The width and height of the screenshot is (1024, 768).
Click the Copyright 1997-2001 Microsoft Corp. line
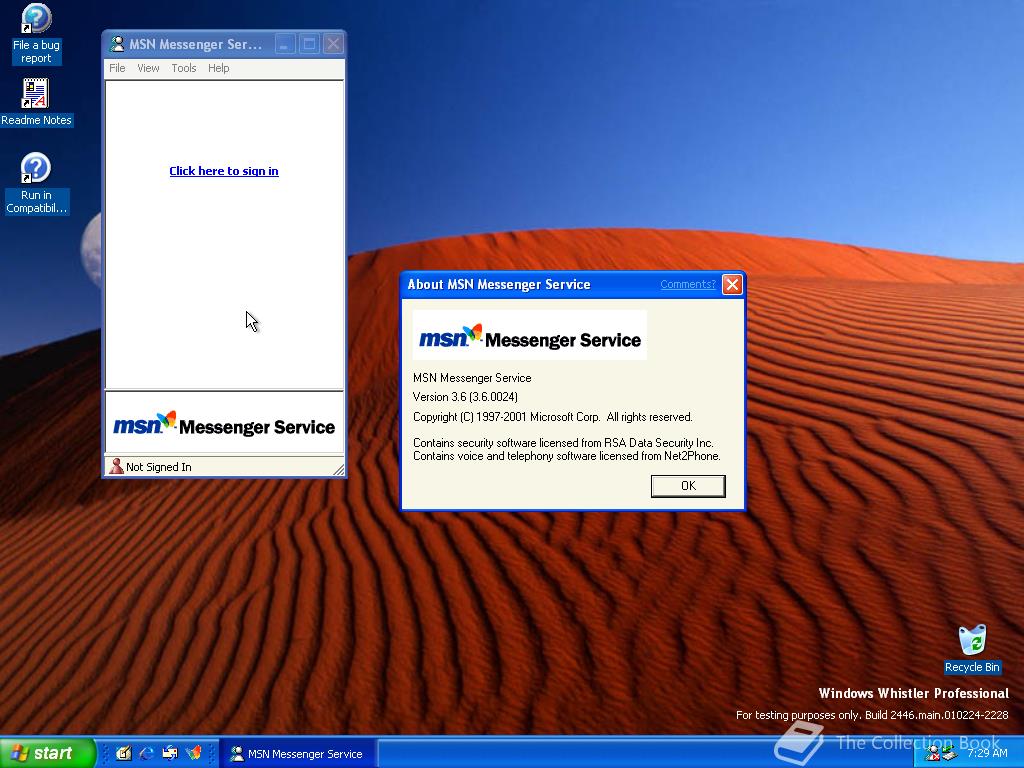tap(552, 417)
